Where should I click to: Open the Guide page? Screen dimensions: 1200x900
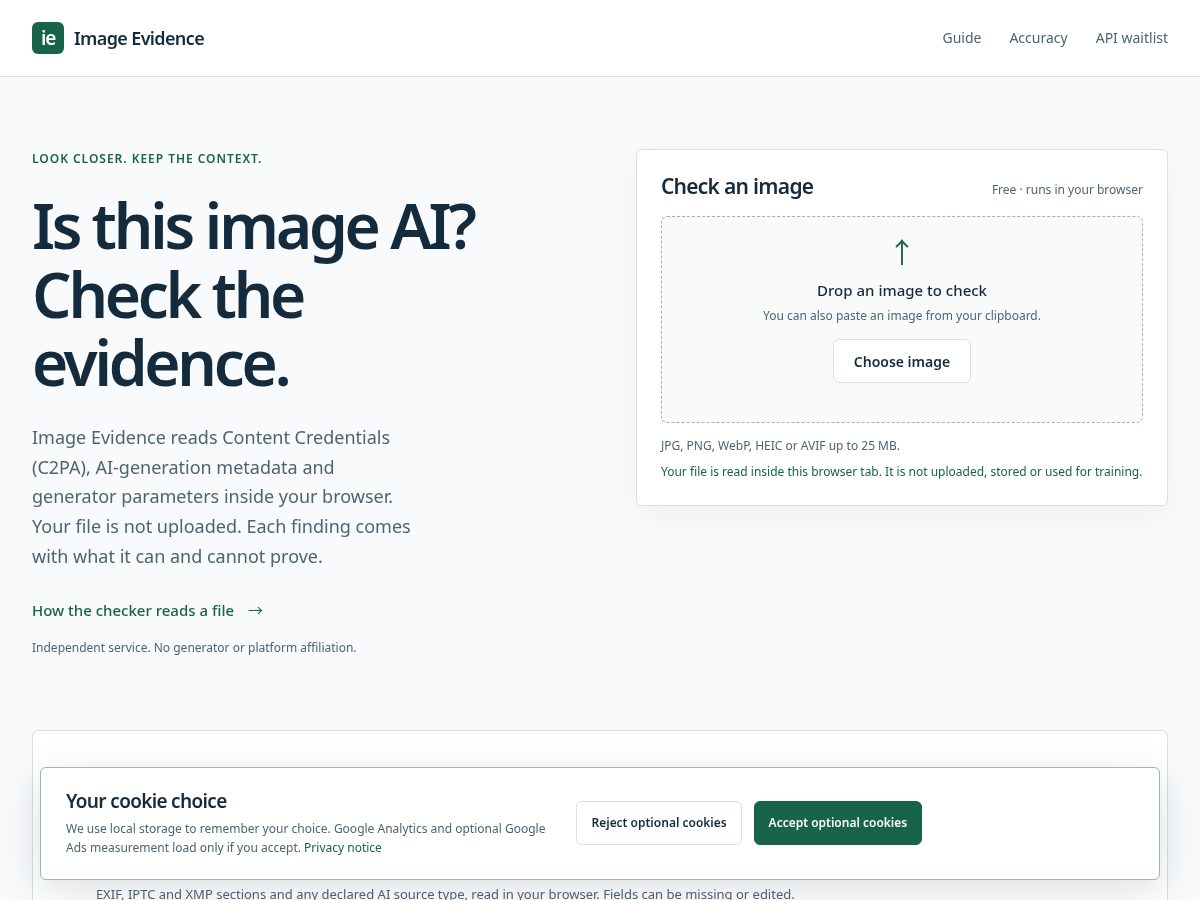(x=961, y=38)
